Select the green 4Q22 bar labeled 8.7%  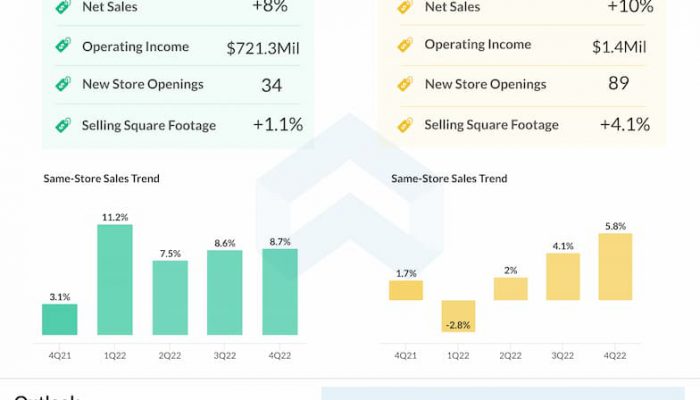[x=279, y=291]
